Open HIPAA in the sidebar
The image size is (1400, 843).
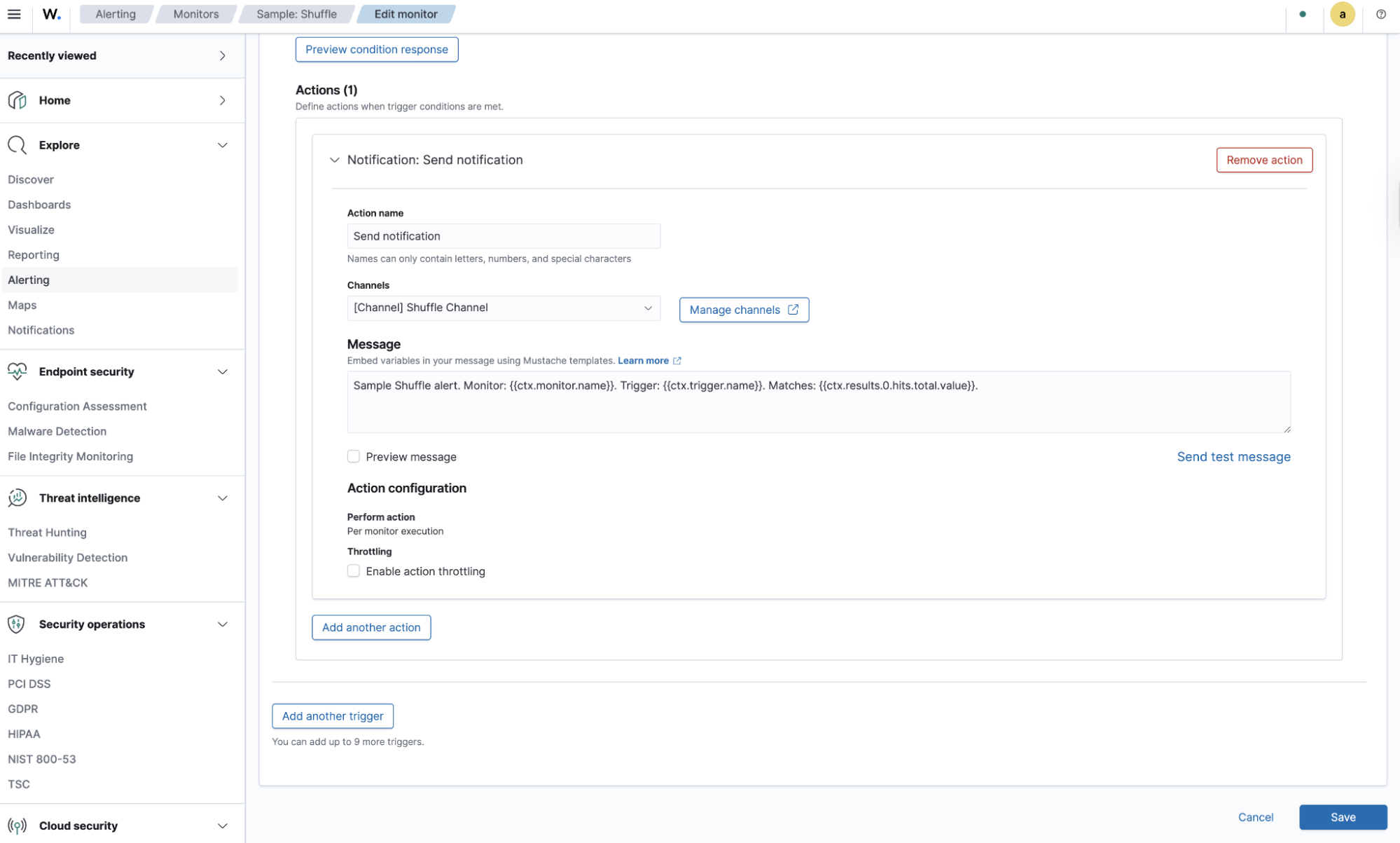24,734
